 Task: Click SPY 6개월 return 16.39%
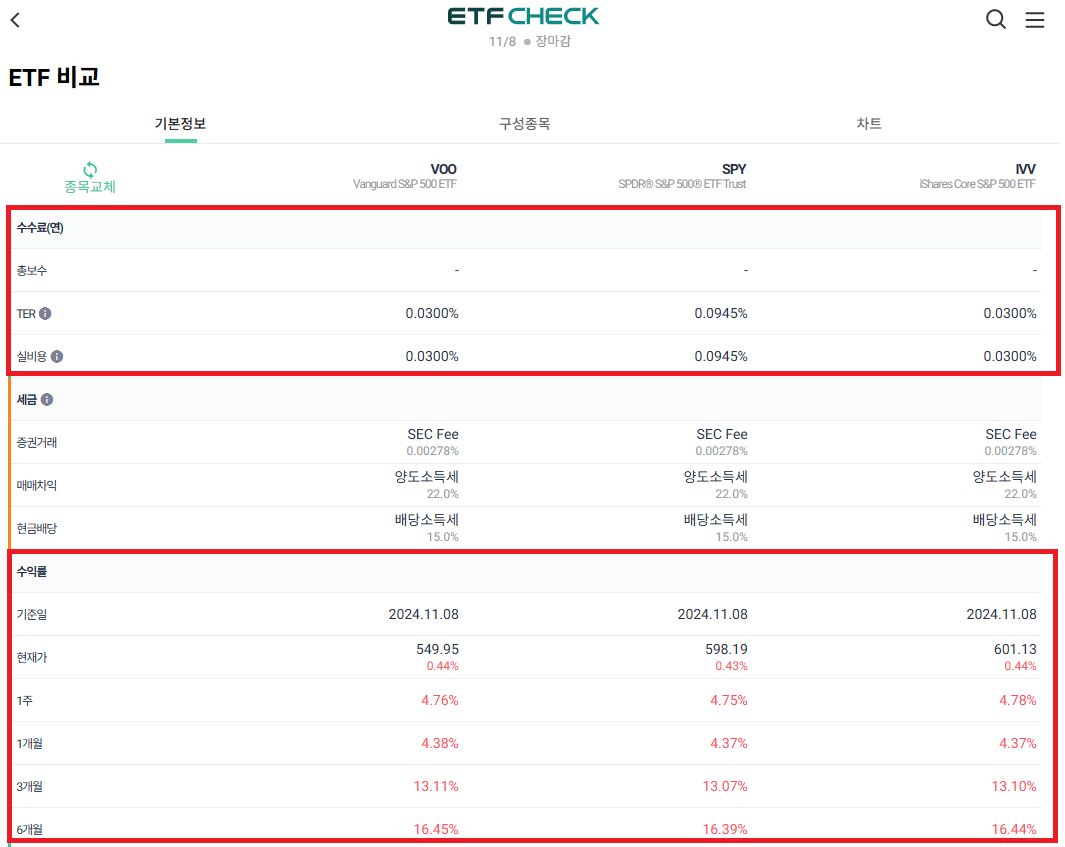725,829
